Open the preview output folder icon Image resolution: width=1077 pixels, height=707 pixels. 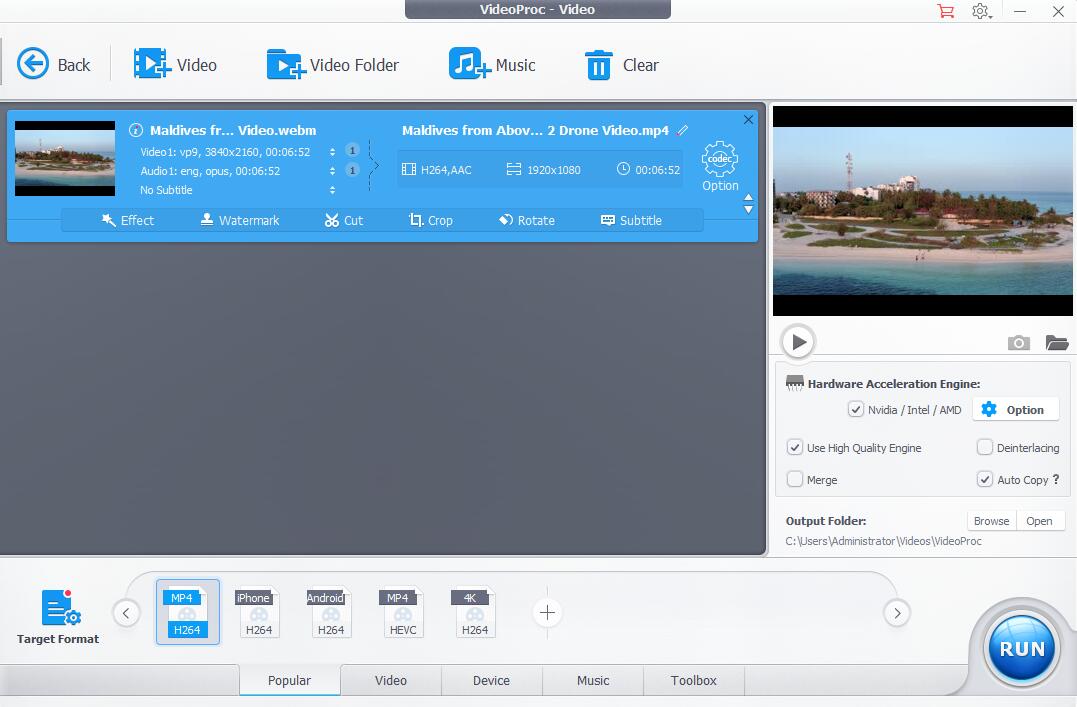1057,342
